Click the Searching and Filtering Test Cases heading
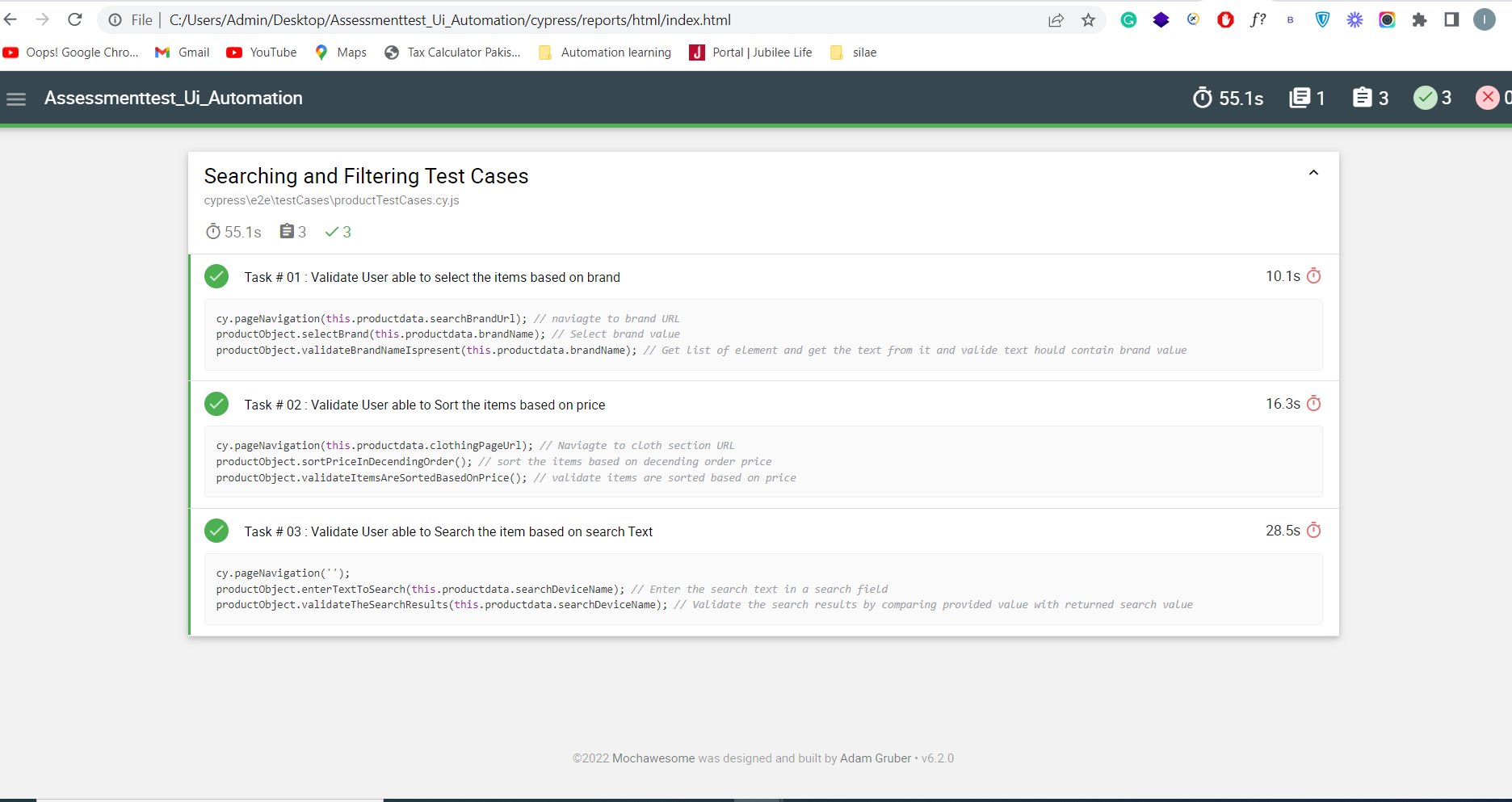 point(366,176)
